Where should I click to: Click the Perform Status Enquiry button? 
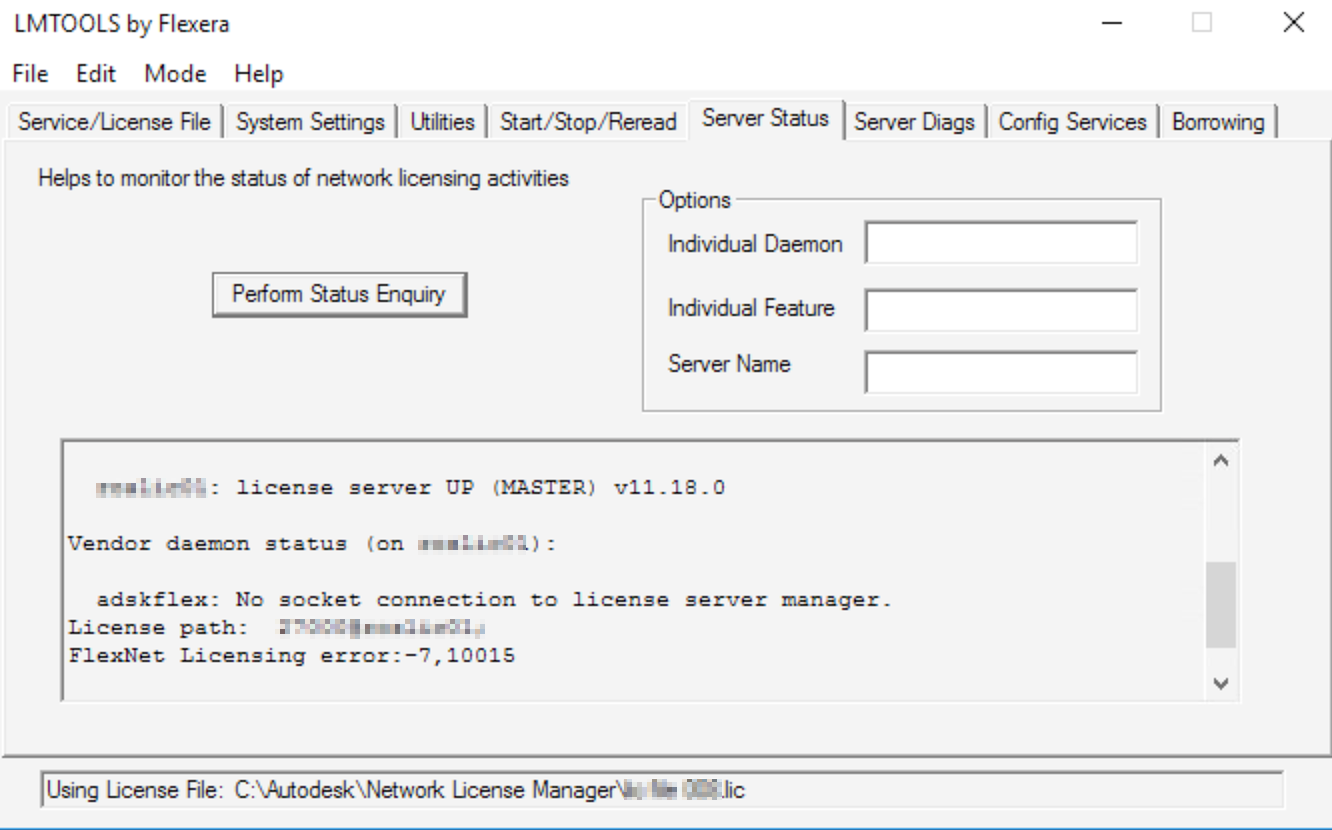(x=339, y=295)
